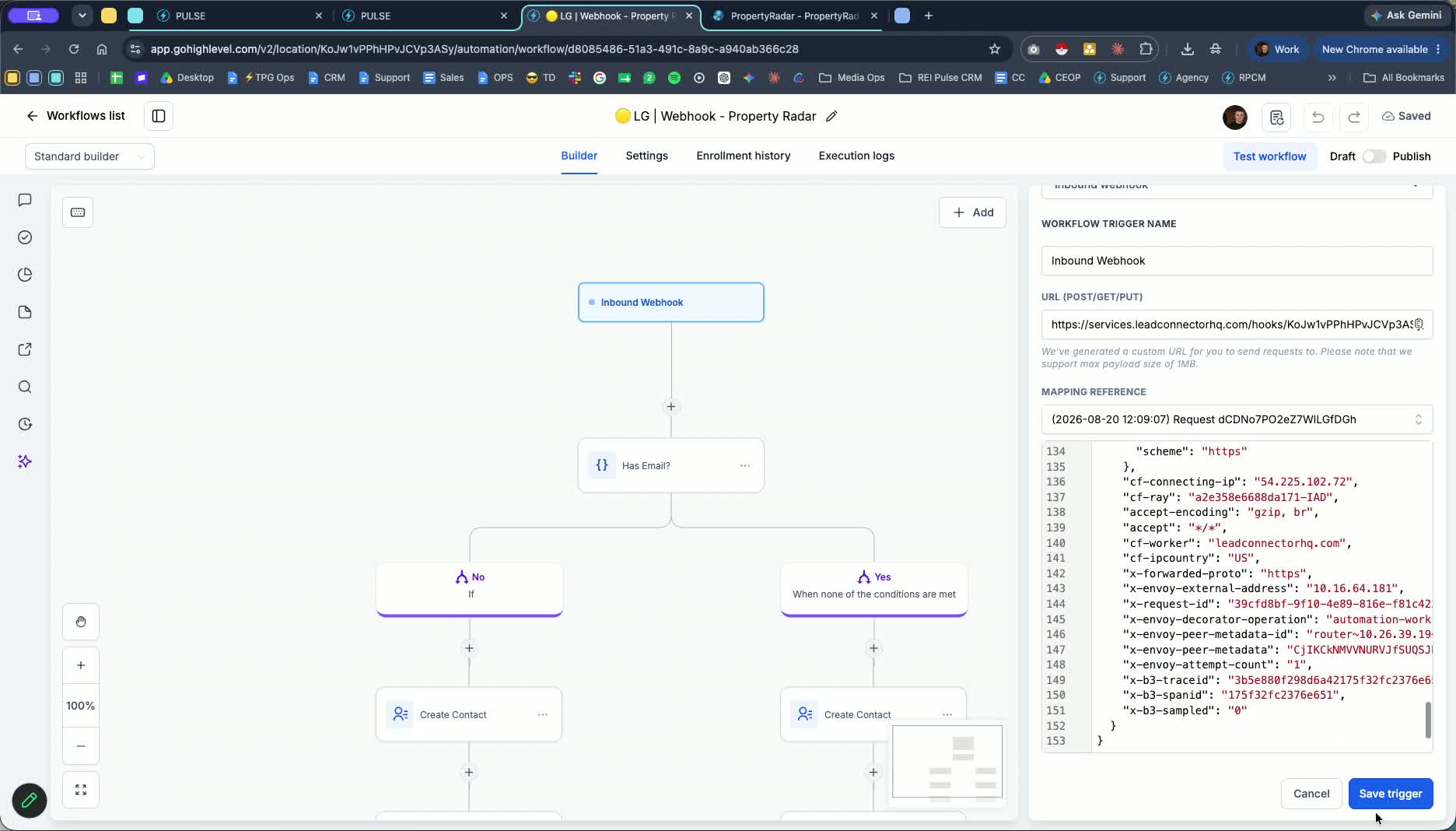The height and width of the screenshot is (831, 1456).
Task: Open the Media Ops bookmark folder
Action: (852, 78)
